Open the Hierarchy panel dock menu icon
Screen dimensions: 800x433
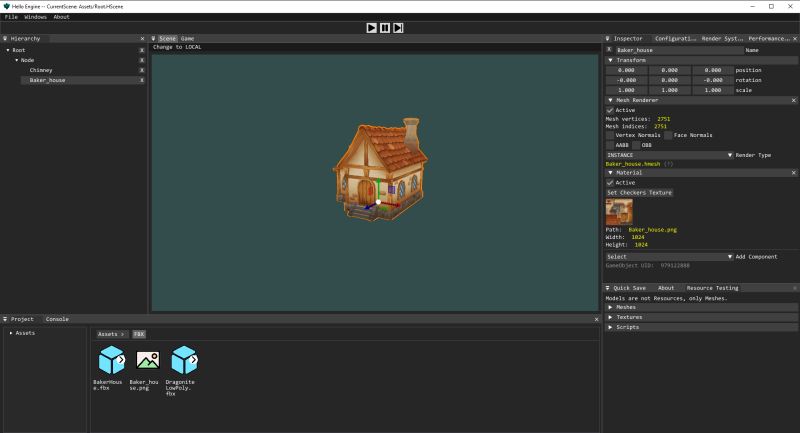5,39
